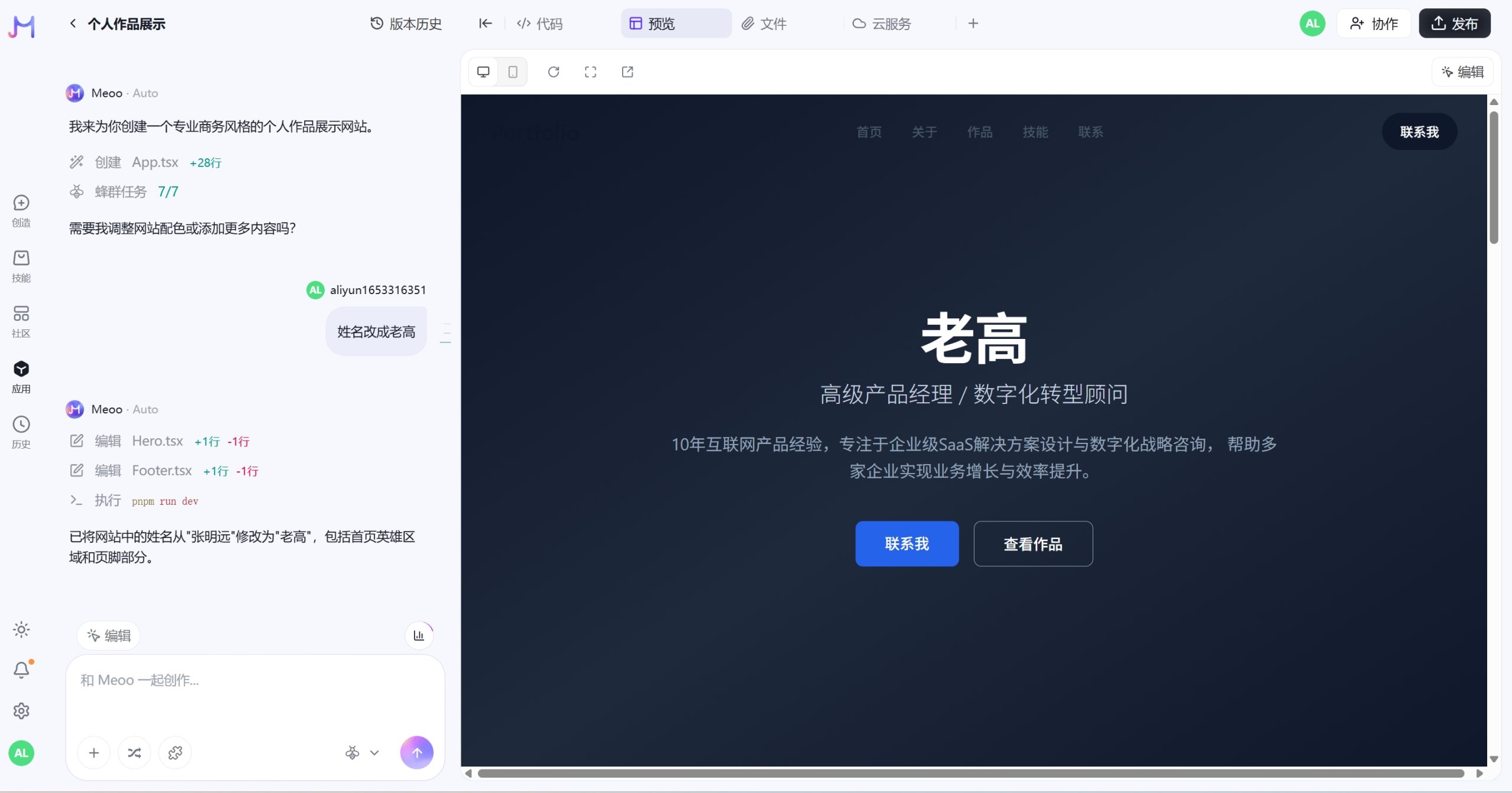Image resolution: width=1512 pixels, height=793 pixels.
Task: Expand the bee mode dropdown chevron
Action: [374, 752]
